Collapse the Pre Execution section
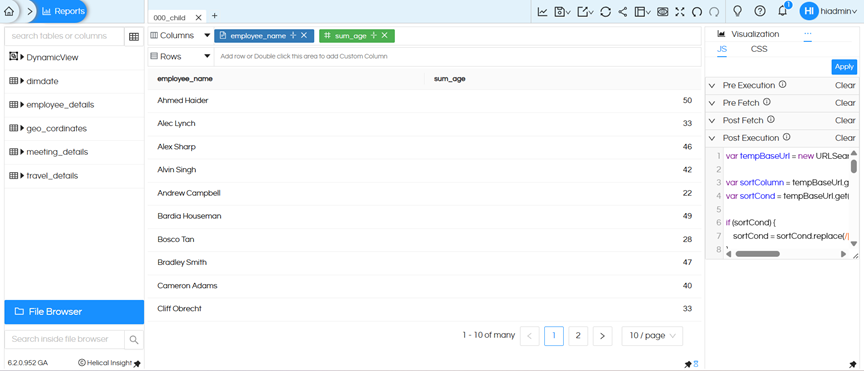This screenshot has height=371, width=864. [712, 85]
